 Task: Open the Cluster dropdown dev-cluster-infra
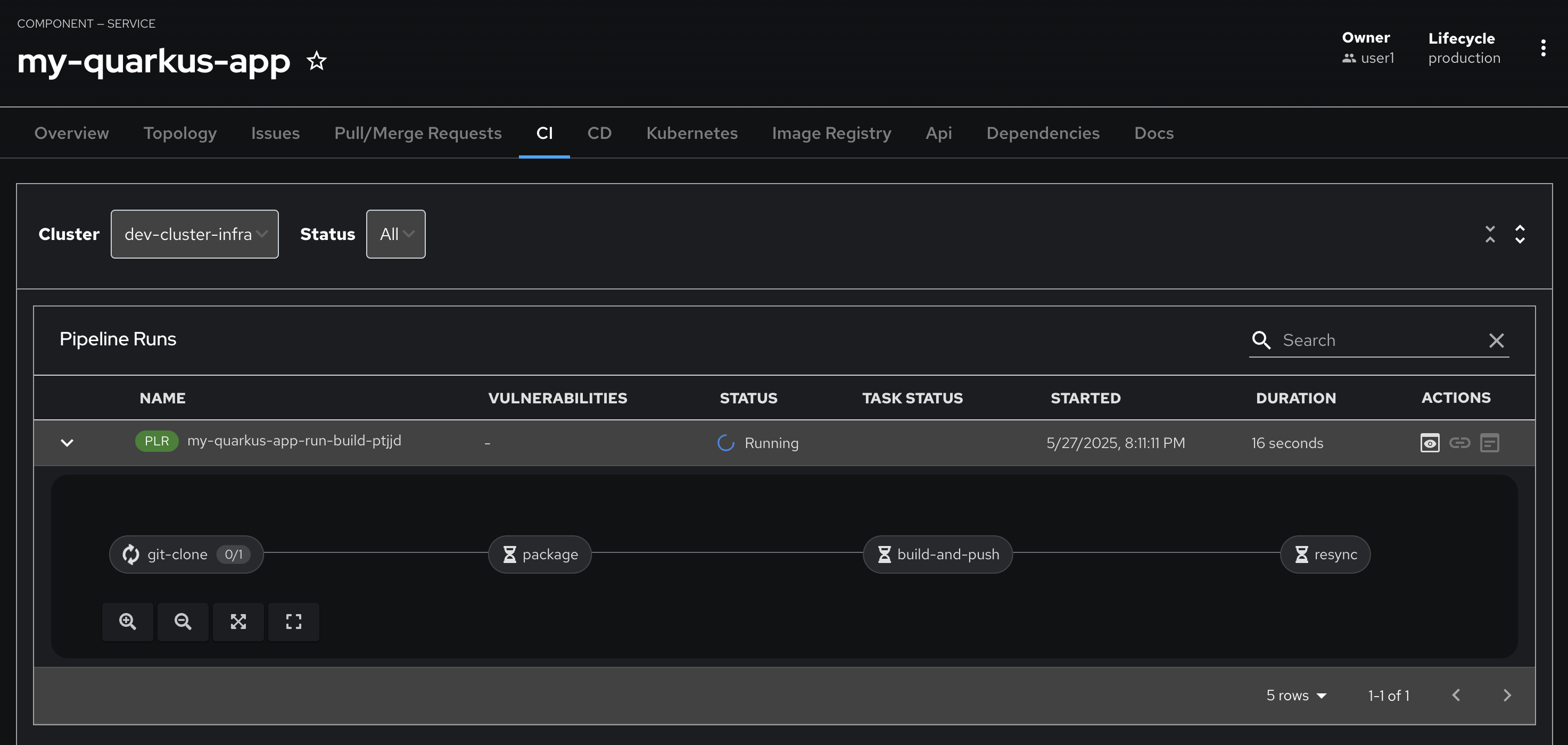(194, 234)
